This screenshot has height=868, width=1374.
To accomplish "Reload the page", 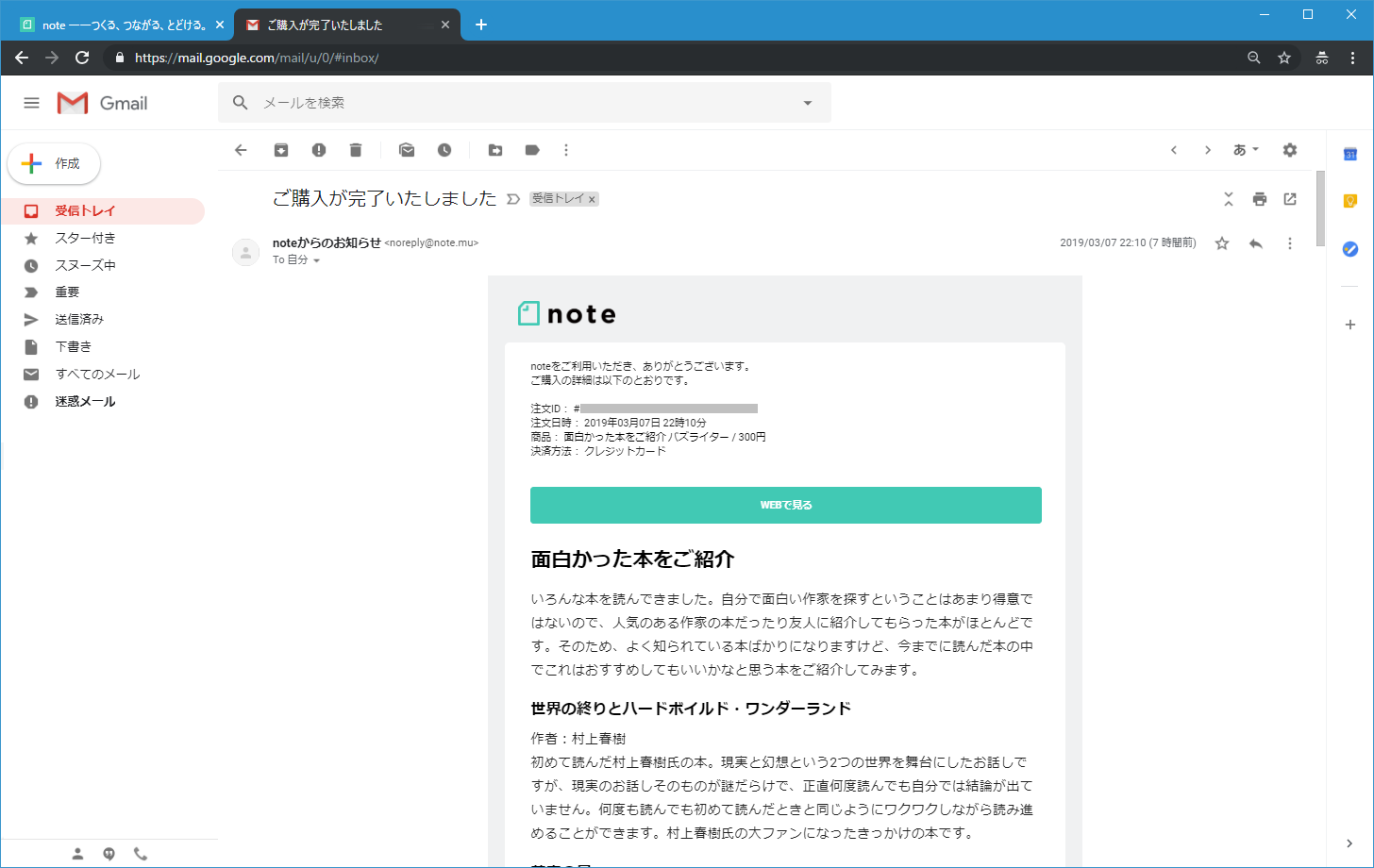I will click(82, 58).
